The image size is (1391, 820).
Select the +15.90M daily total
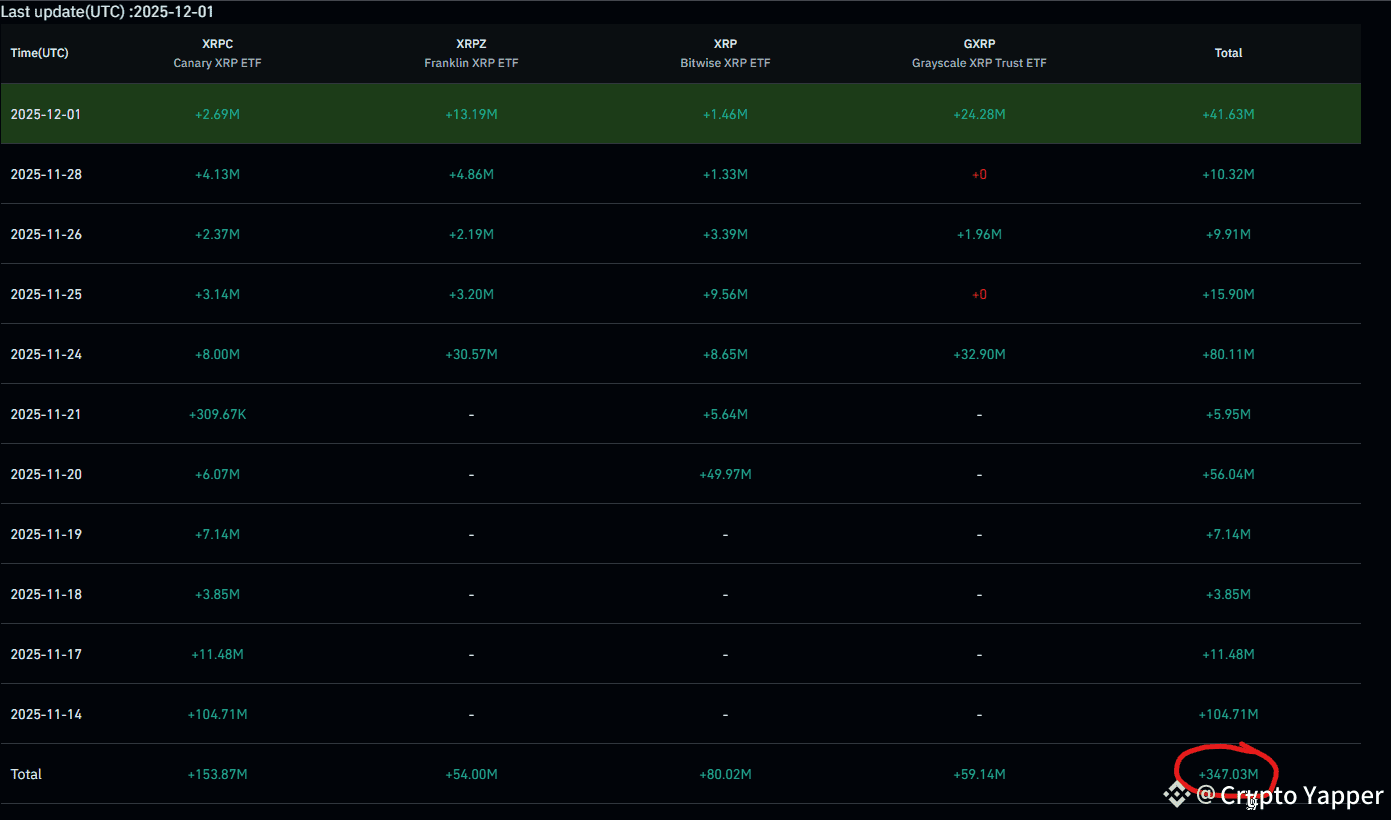coord(1228,294)
